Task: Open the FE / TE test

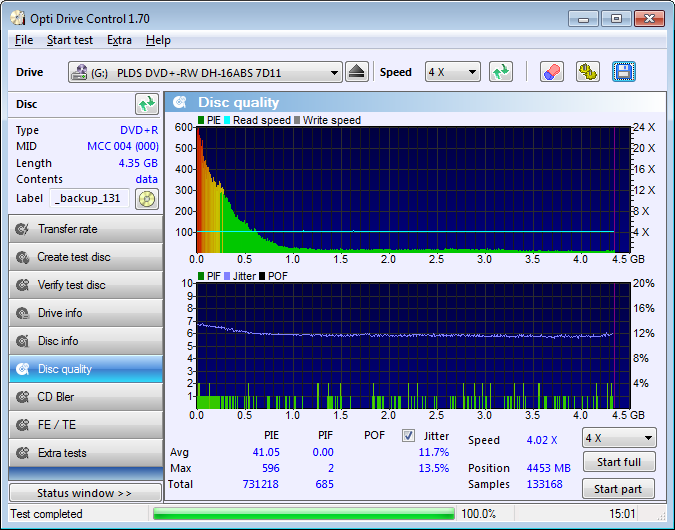Action: pyautogui.click(x=86, y=425)
